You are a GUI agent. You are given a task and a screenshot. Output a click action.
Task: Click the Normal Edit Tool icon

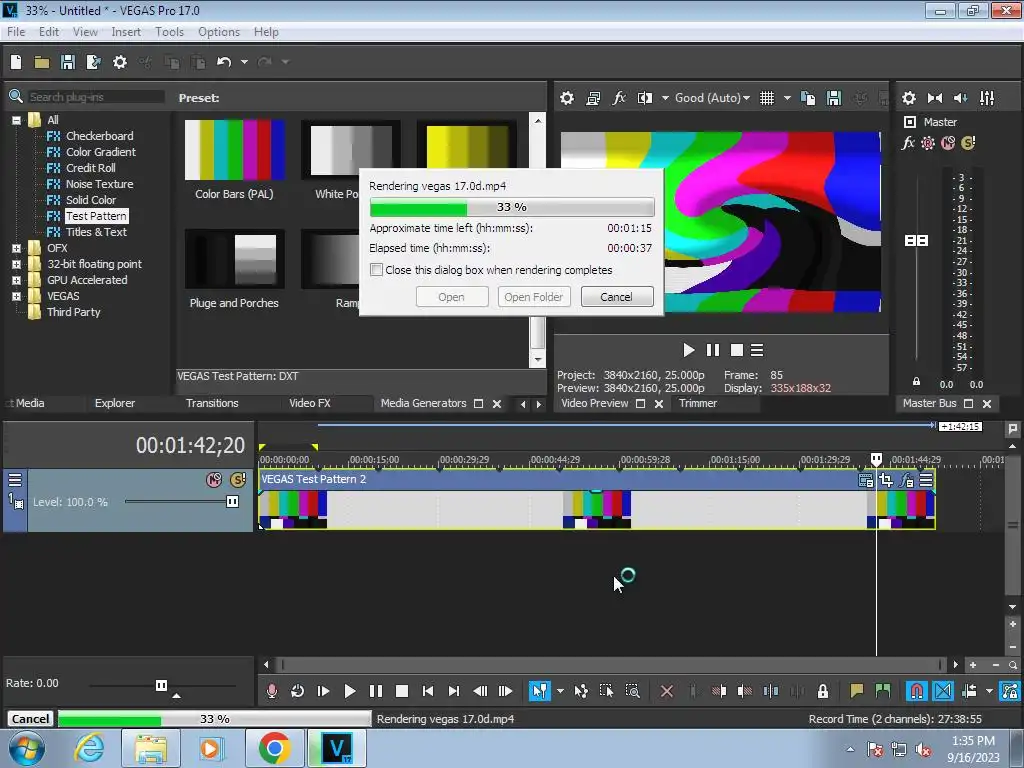(539, 691)
